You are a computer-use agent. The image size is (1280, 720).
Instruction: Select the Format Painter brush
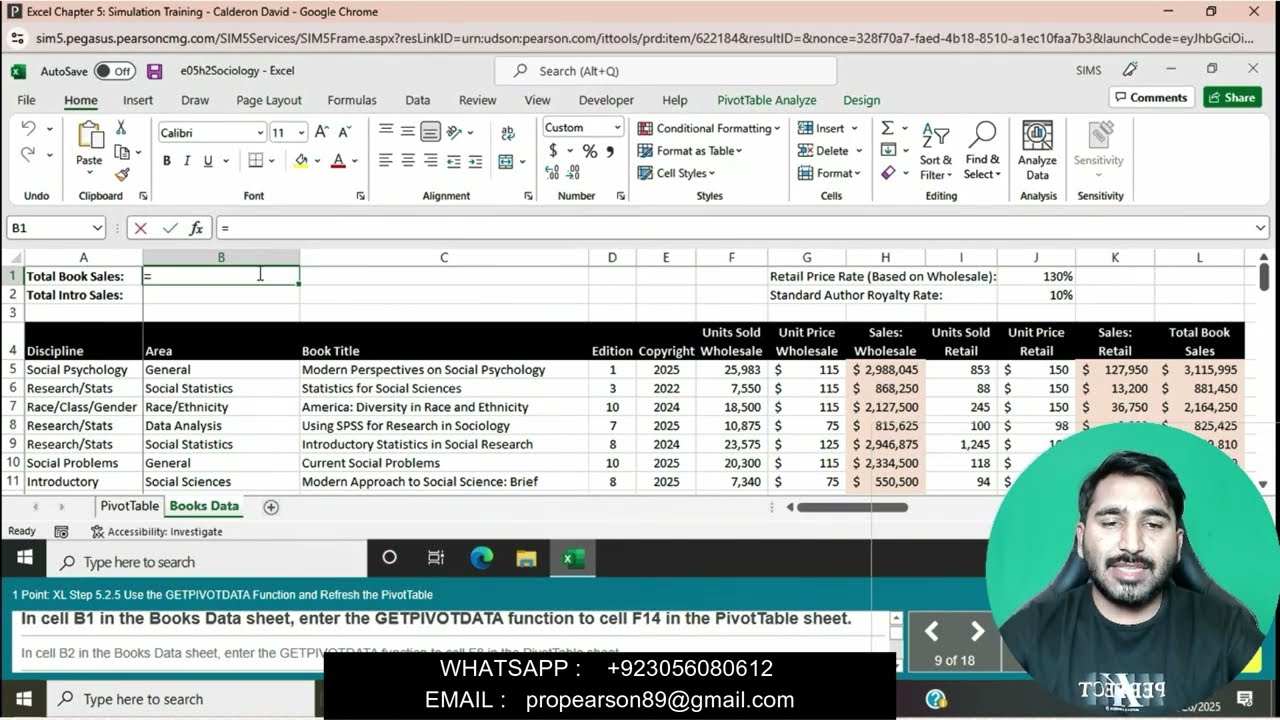(121, 174)
